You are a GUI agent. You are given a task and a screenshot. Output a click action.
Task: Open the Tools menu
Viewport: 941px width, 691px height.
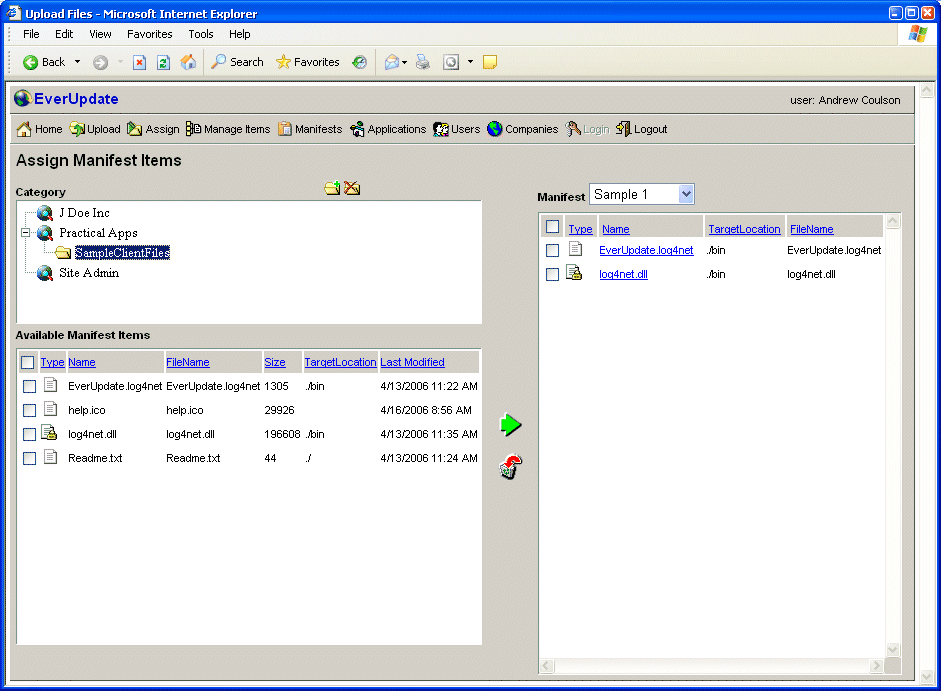[200, 34]
